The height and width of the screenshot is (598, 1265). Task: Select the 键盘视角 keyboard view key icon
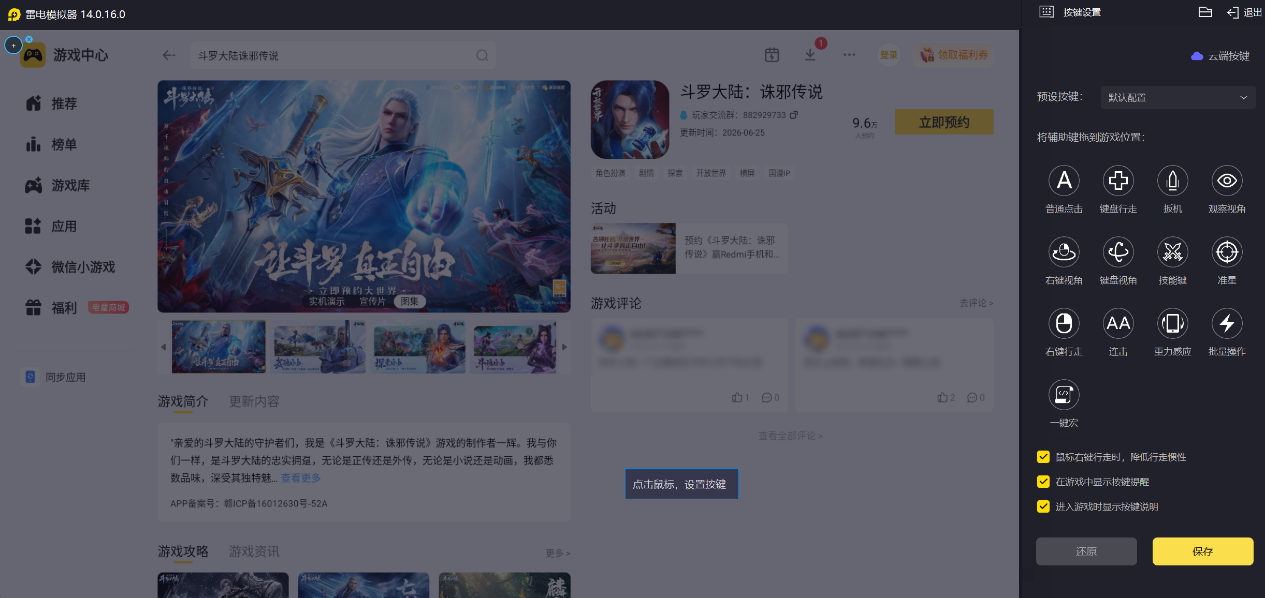coord(1118,252)
